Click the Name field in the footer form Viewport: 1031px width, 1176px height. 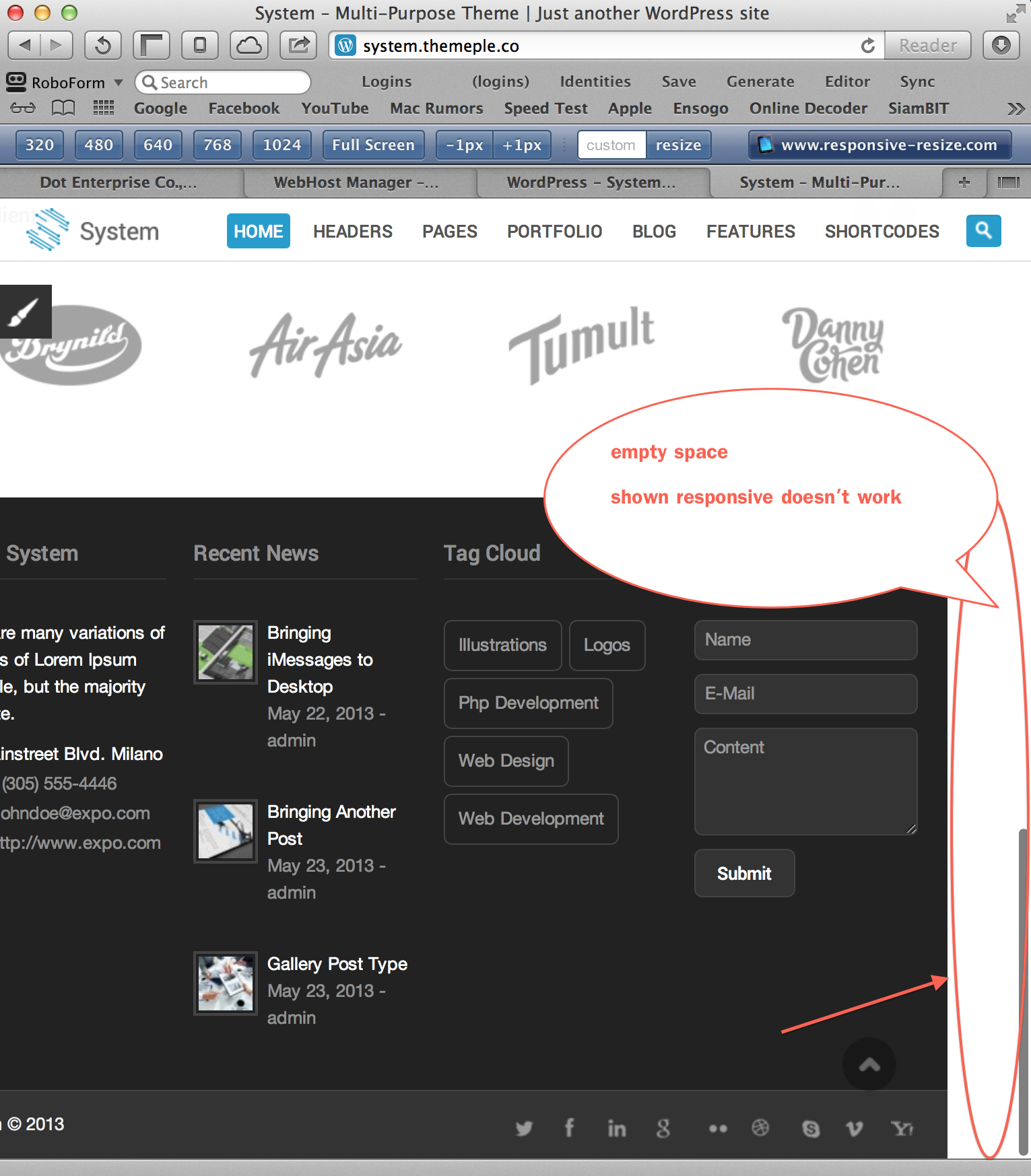[806, 640]
